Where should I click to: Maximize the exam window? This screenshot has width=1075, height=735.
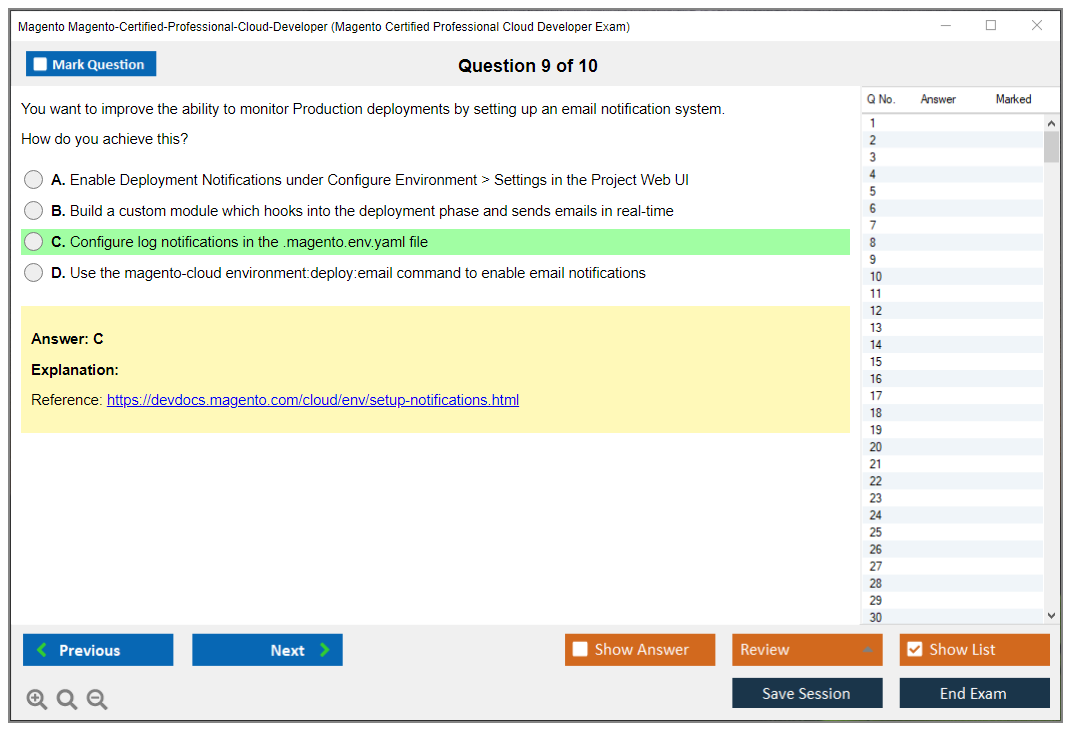(x=991, y=26)
